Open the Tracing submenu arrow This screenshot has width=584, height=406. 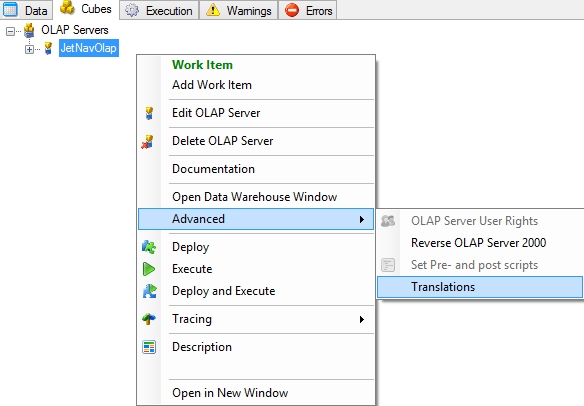click(x=362, y=319)
